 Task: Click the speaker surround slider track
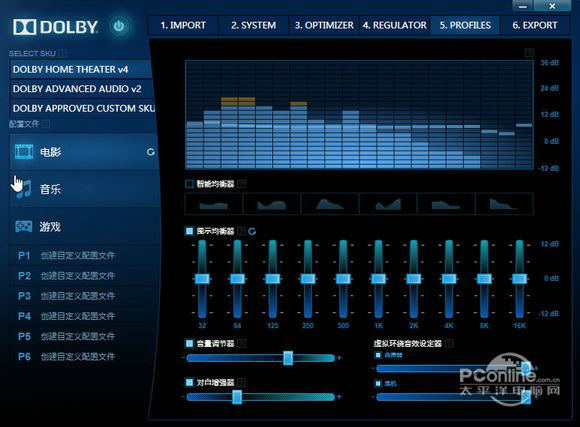453,368
